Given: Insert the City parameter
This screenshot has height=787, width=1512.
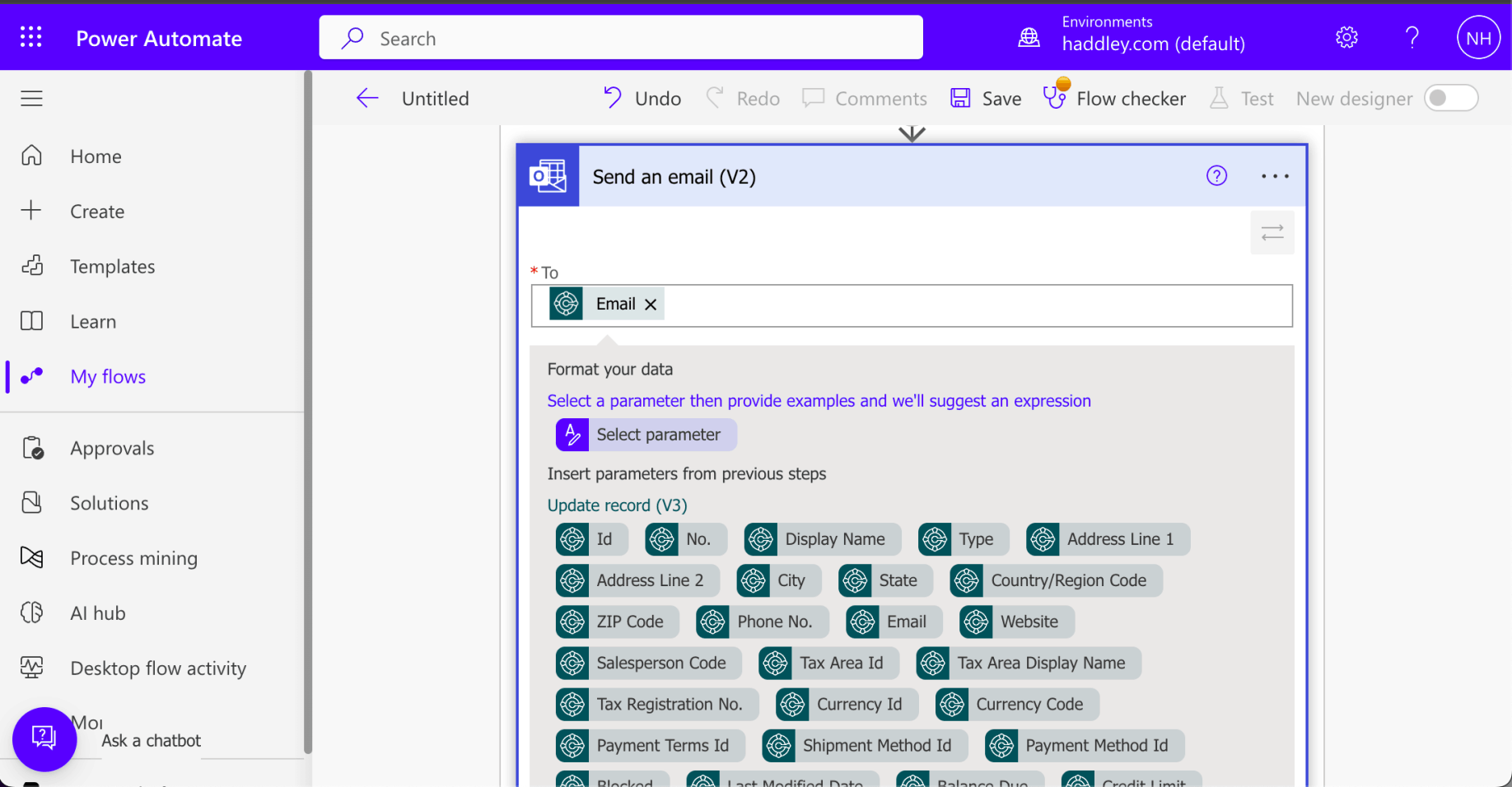Looking at the screenshot, I should [779, 580].
